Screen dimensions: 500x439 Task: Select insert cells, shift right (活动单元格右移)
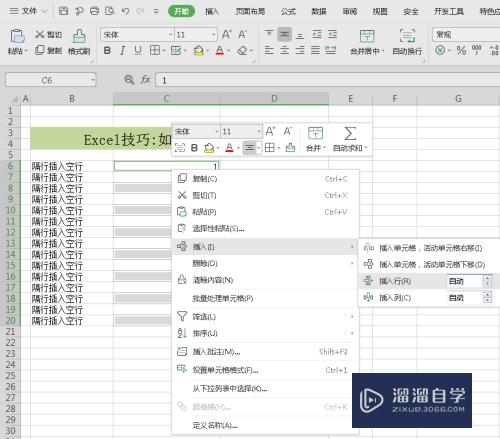pyautogui.click(x=429, y=248)
